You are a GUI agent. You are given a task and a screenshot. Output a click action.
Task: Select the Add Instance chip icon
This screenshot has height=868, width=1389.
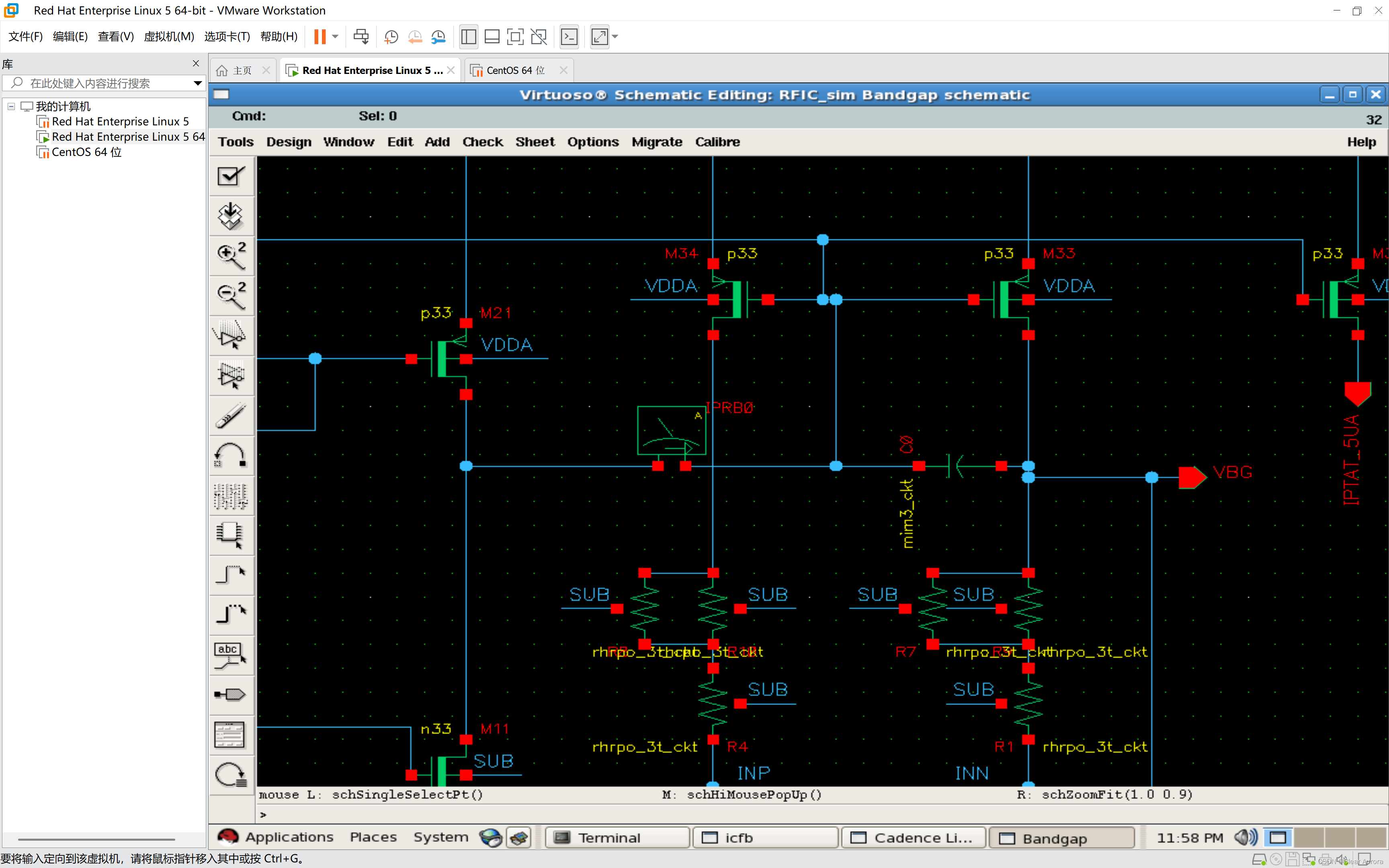pyautogui.click(x=231, y=535)
